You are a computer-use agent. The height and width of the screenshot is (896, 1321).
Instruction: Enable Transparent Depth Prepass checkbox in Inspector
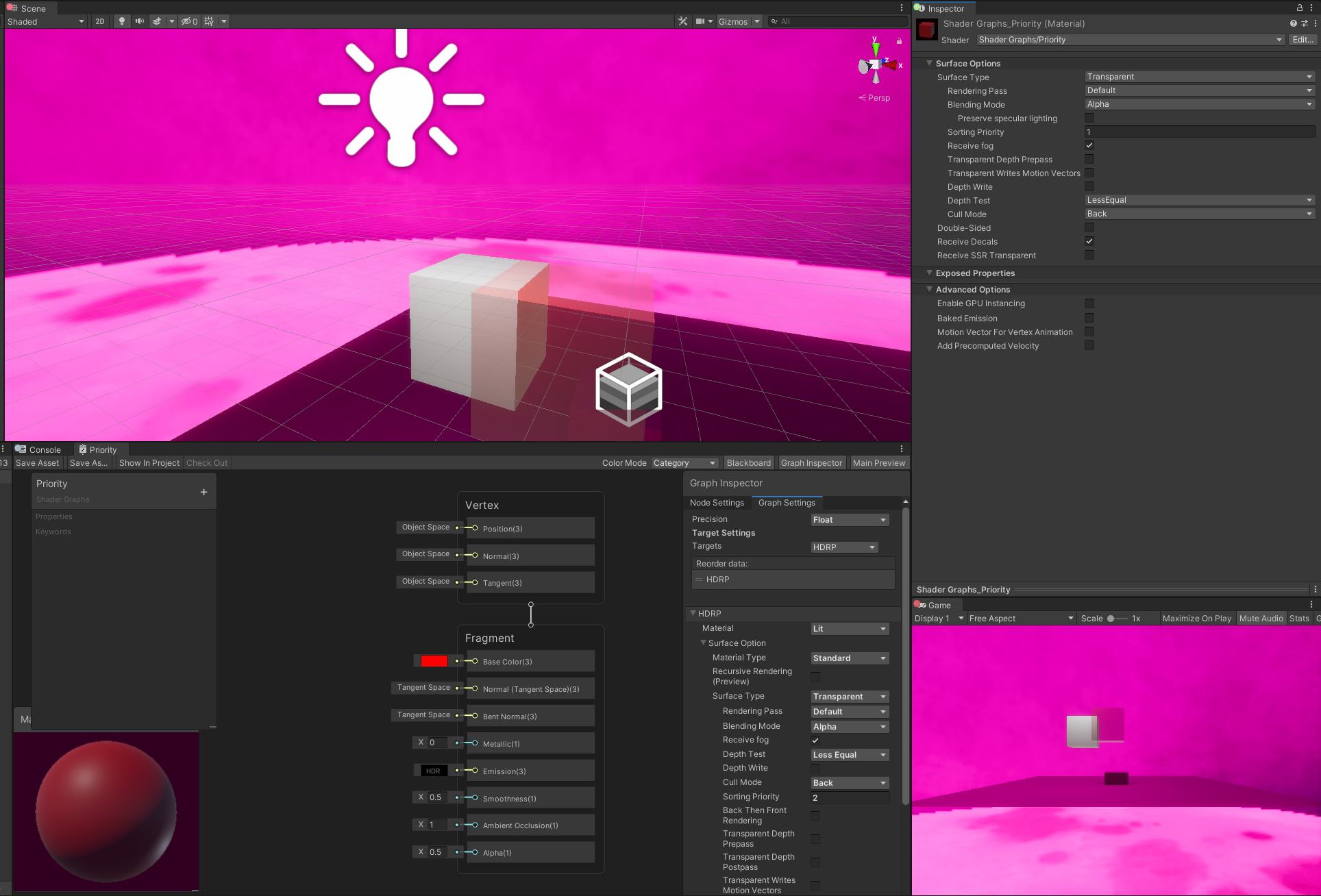1089,159
